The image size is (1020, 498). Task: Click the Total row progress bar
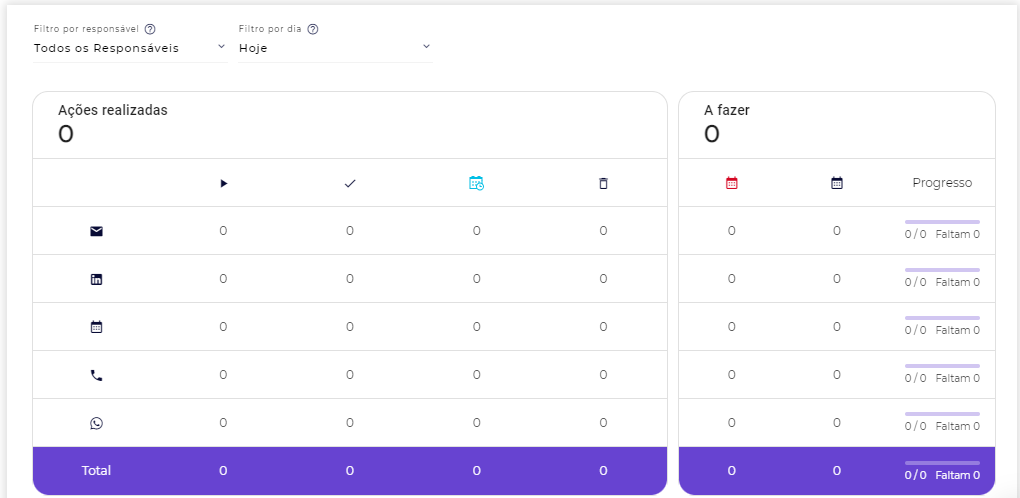click(x=942, y=463)
